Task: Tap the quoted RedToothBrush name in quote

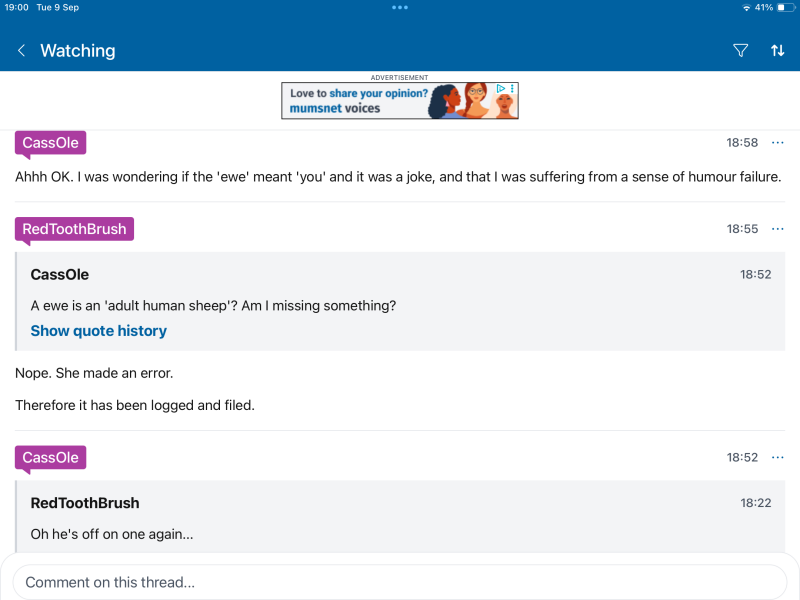Action: click(85, 503)
